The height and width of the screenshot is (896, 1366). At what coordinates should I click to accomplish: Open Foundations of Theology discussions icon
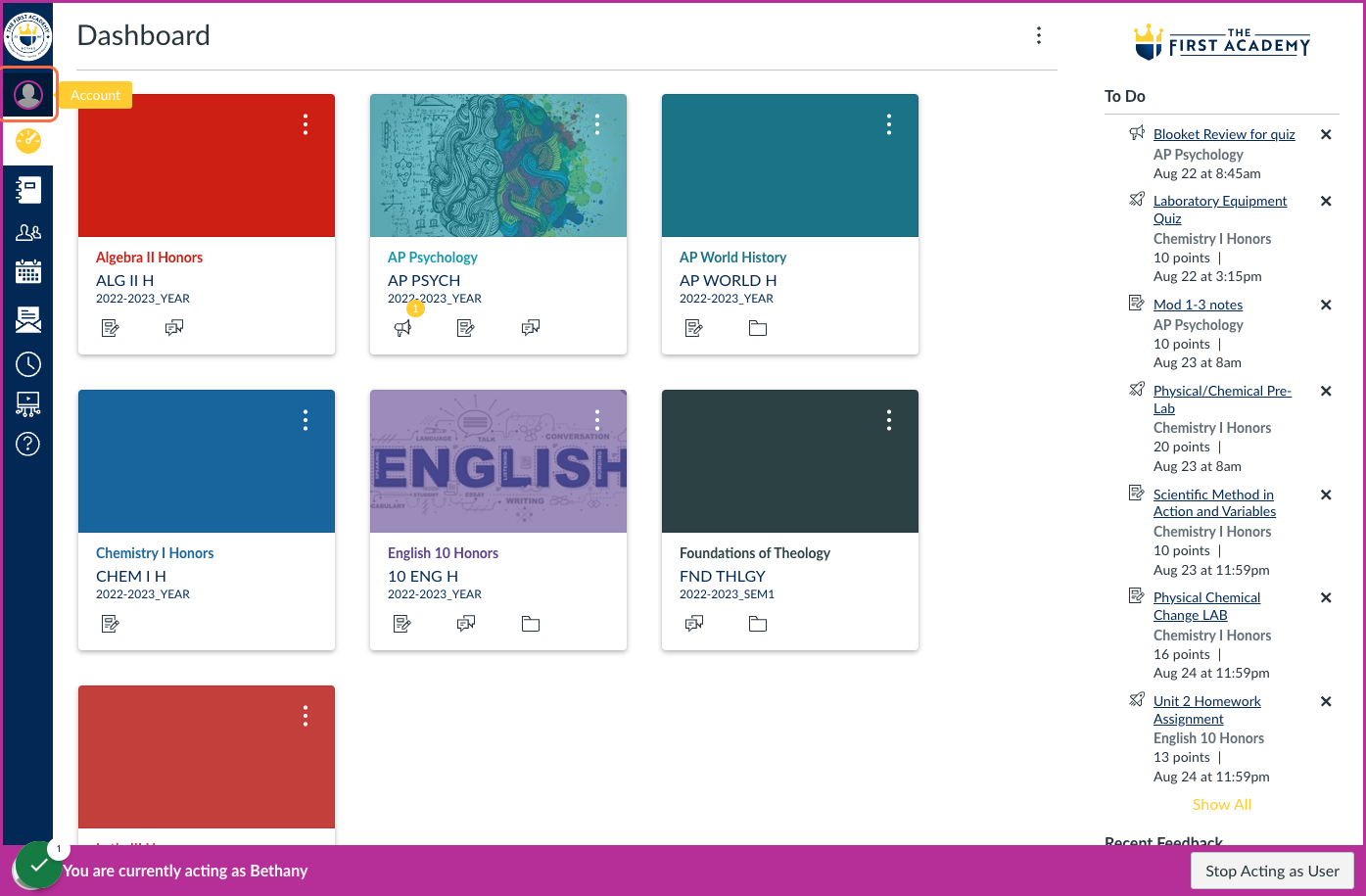point(694,624)
